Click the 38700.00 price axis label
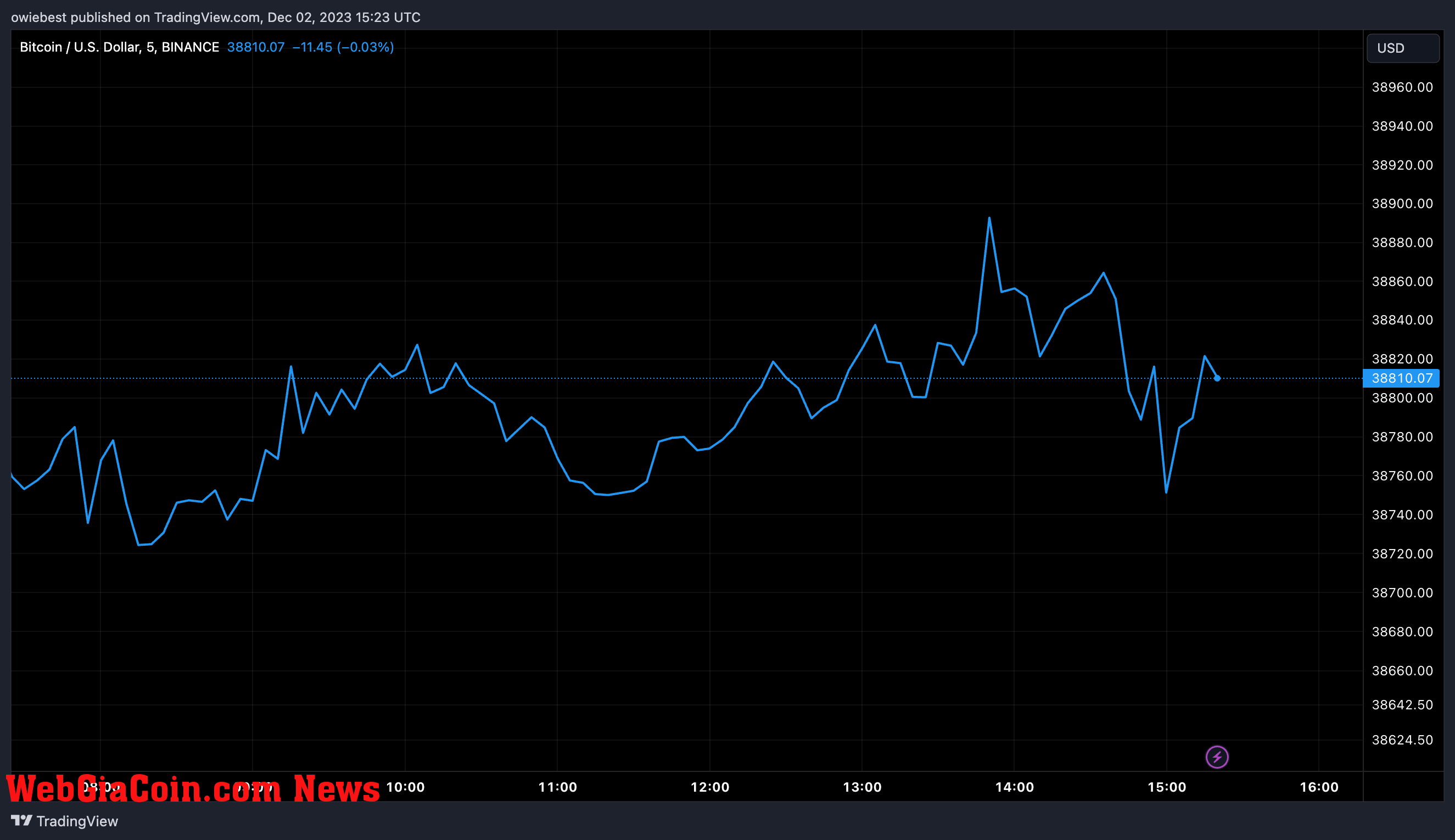The image size is (1455, 840). pyautogui.click(x=1402, y=592)
